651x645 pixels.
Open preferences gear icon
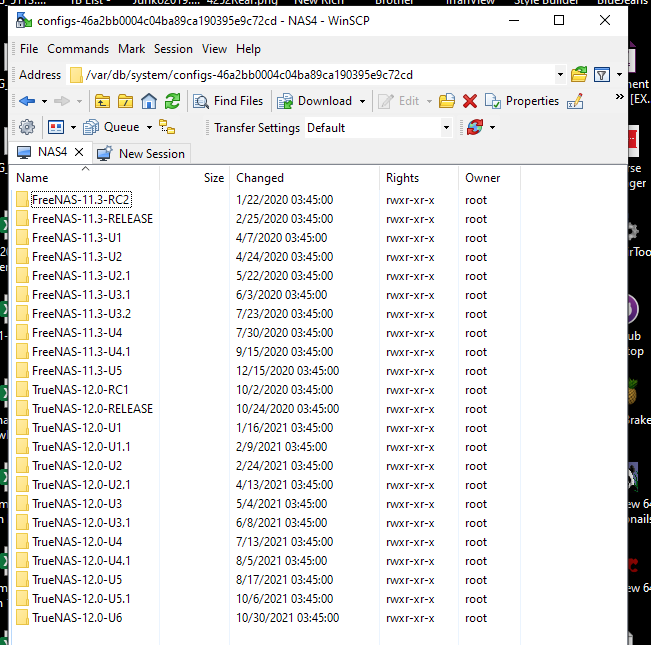pyautogui.click(x=27, y=127)
